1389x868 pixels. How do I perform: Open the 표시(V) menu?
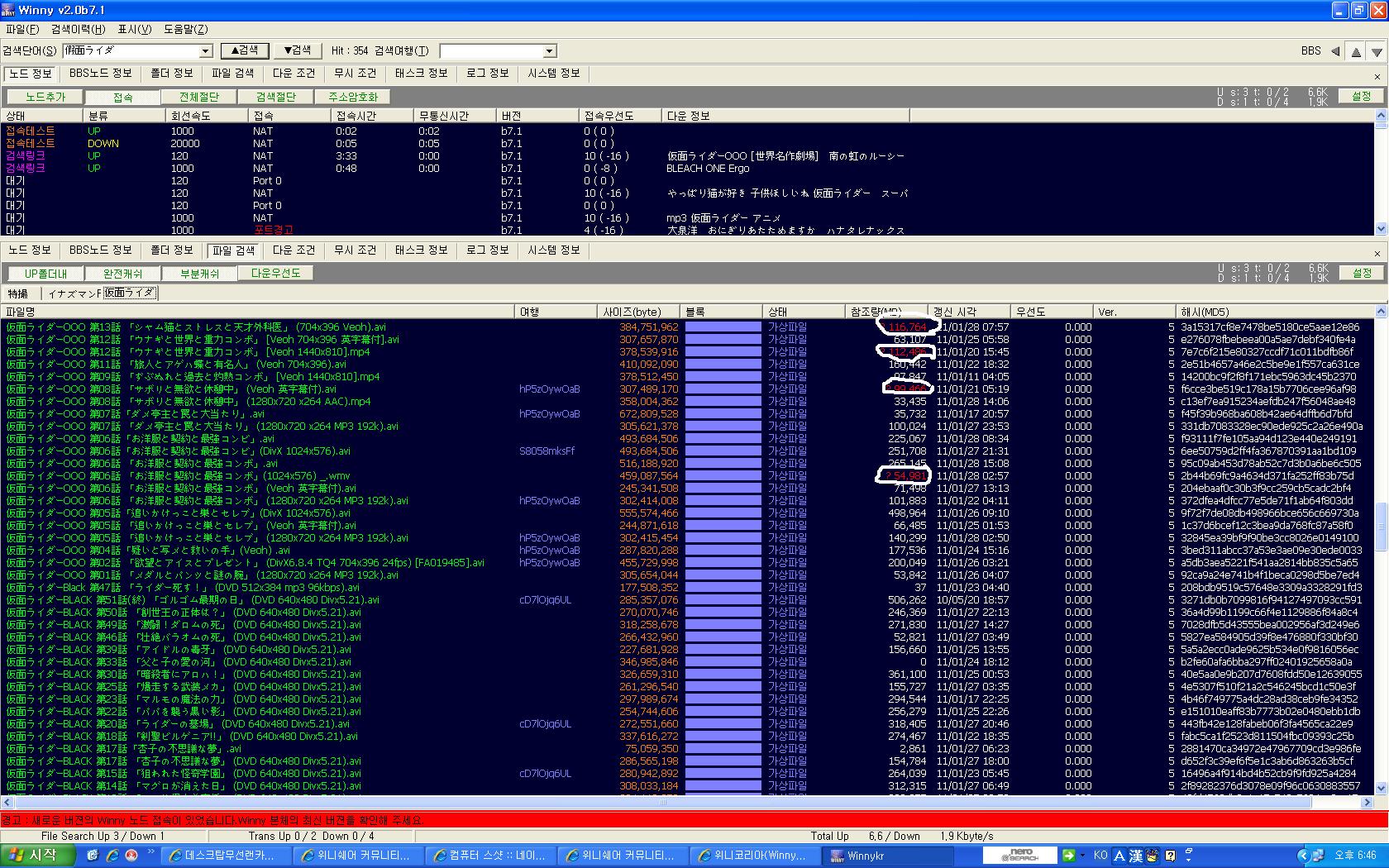click(135, 30)
